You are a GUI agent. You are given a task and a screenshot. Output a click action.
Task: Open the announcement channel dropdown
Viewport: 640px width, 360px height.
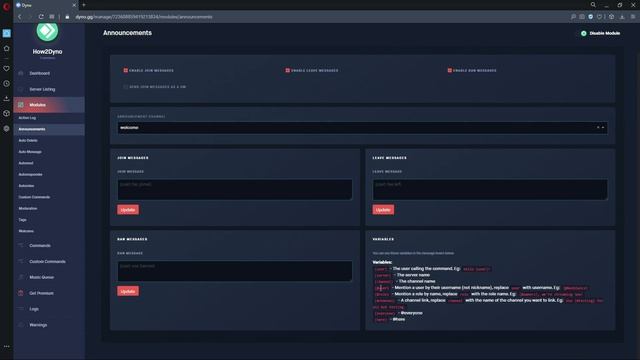362,128
